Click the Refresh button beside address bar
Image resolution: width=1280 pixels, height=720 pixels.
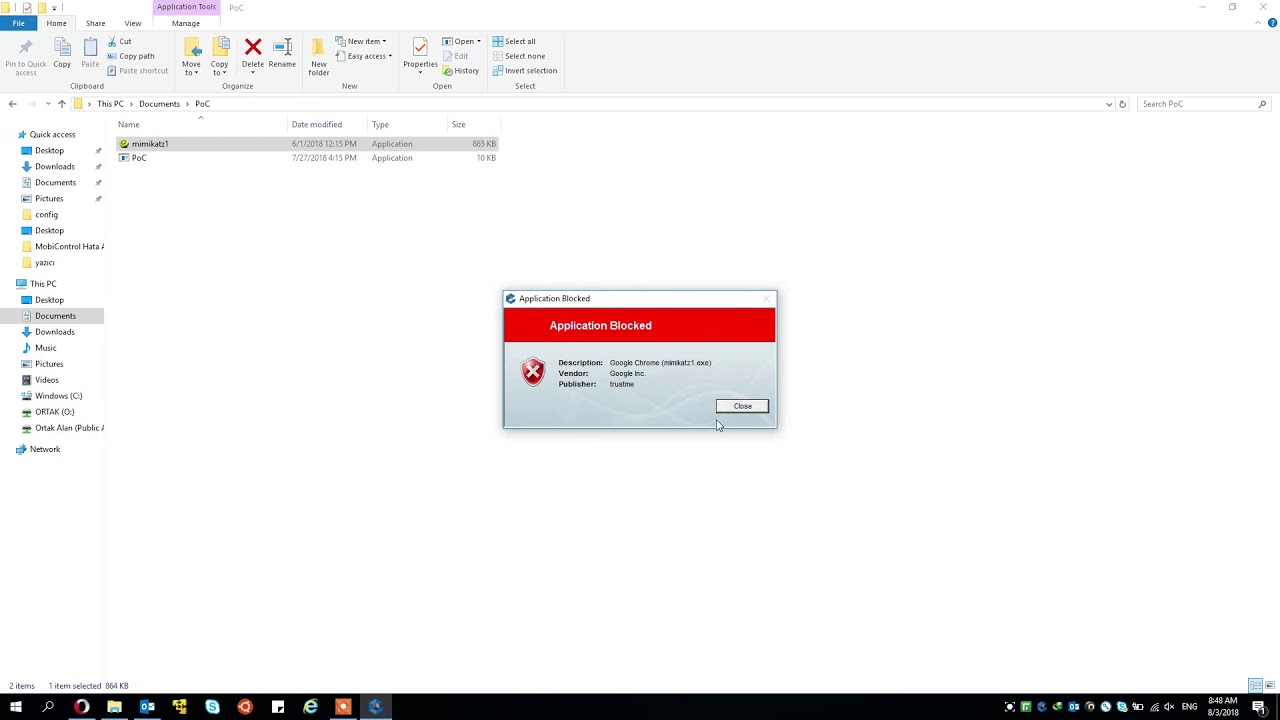(1122, 104)
